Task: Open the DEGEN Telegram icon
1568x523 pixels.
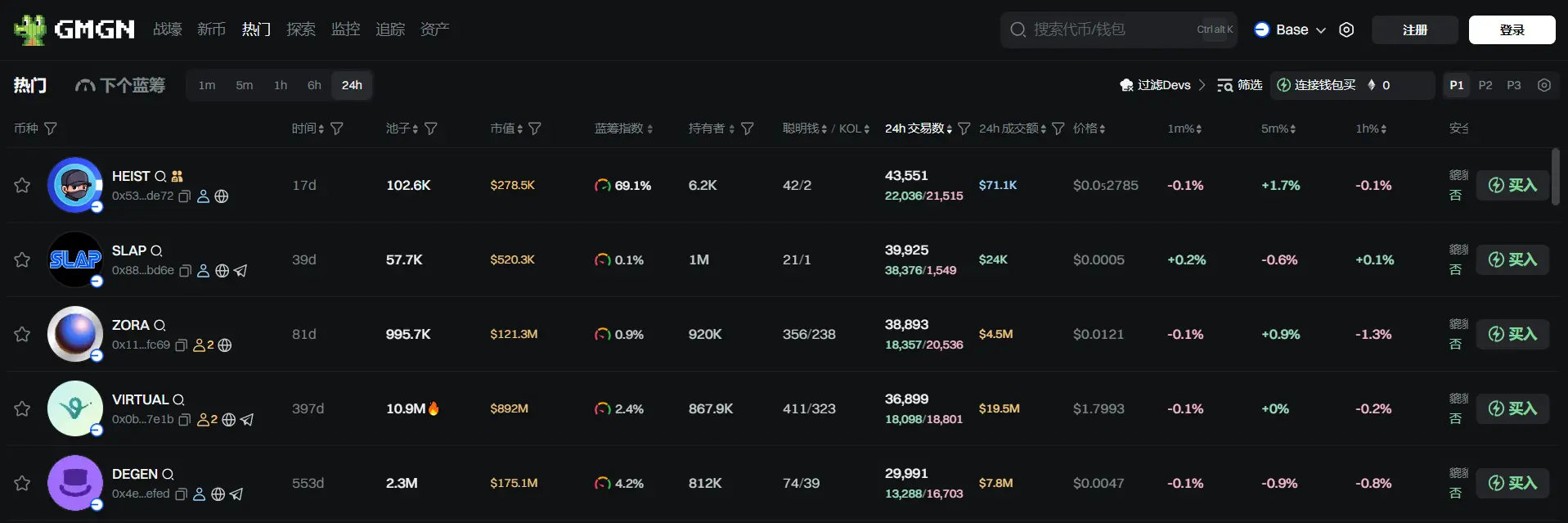Action: click(x=236, y=494)
